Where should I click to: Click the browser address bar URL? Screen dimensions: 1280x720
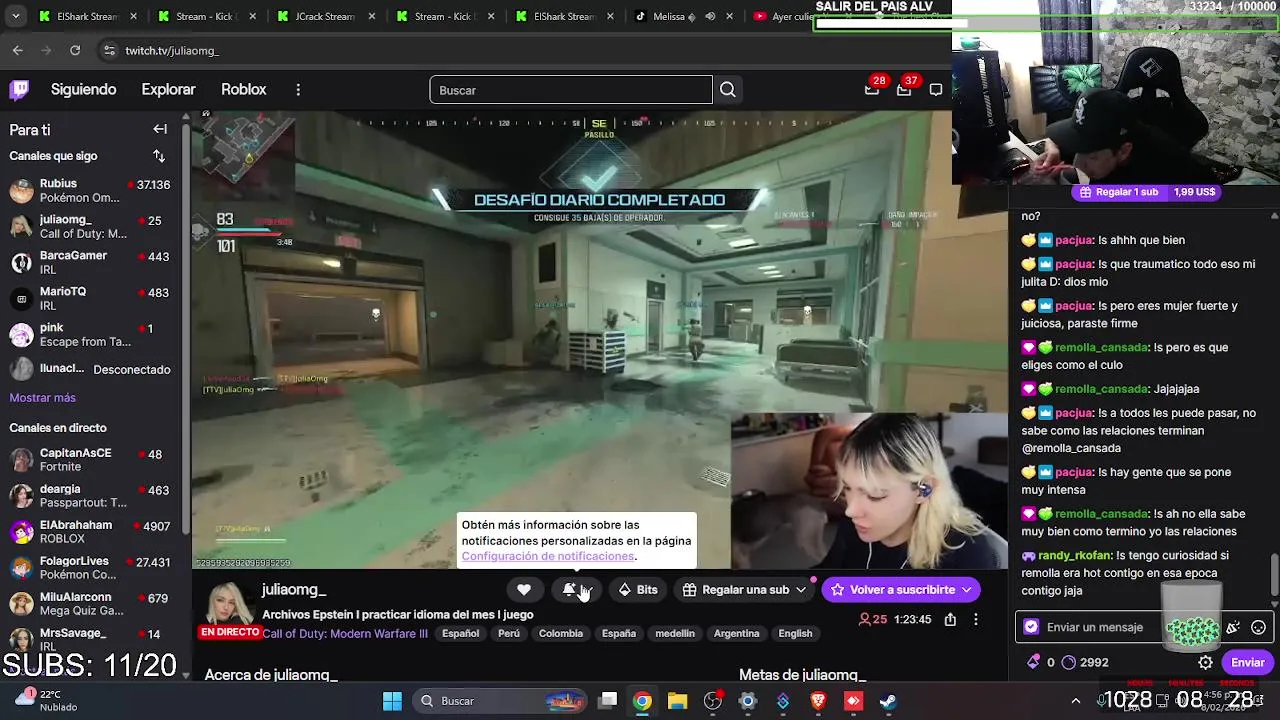pos(172,50)
